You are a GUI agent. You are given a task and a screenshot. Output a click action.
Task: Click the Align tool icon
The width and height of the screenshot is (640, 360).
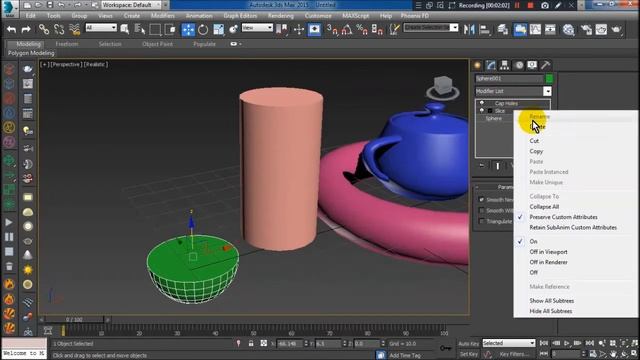coord(484,29)
